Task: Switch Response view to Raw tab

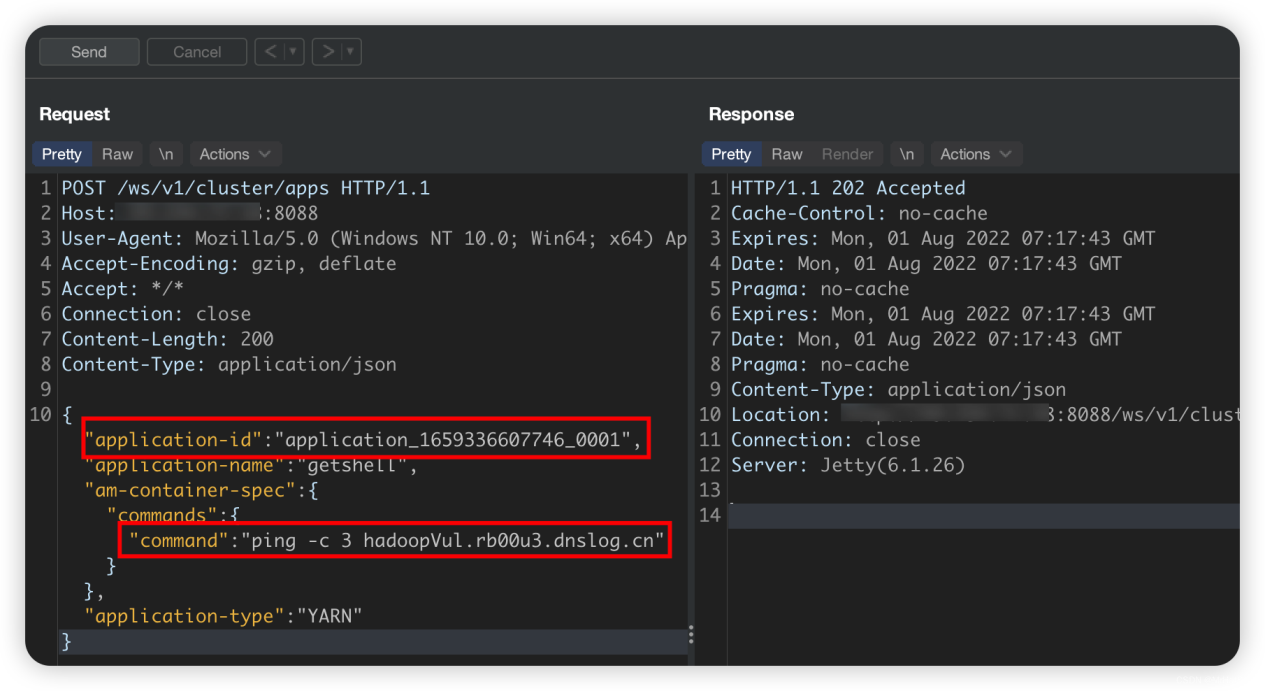Action: pos(786,154)
